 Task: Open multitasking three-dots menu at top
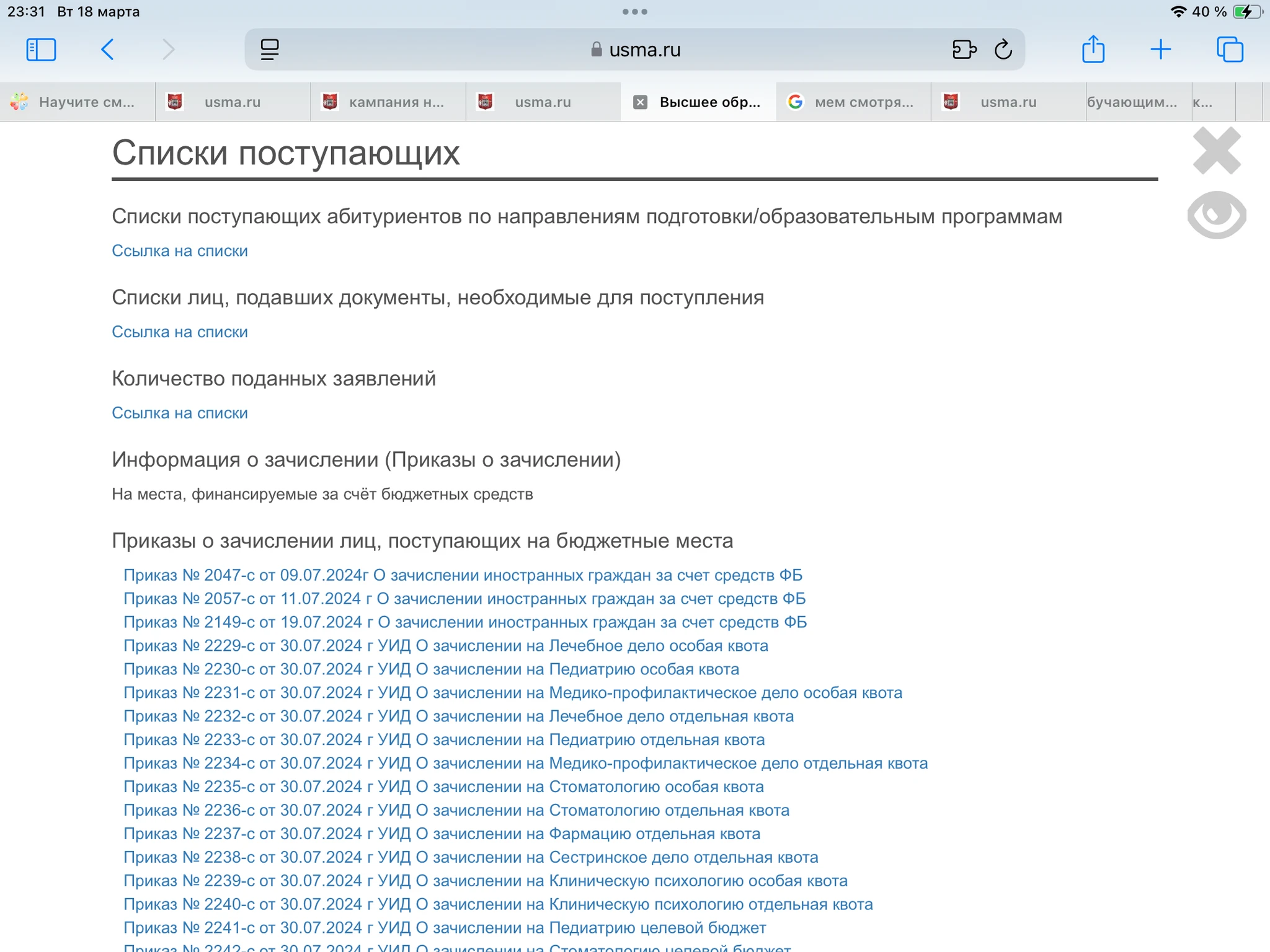(634, 12)
